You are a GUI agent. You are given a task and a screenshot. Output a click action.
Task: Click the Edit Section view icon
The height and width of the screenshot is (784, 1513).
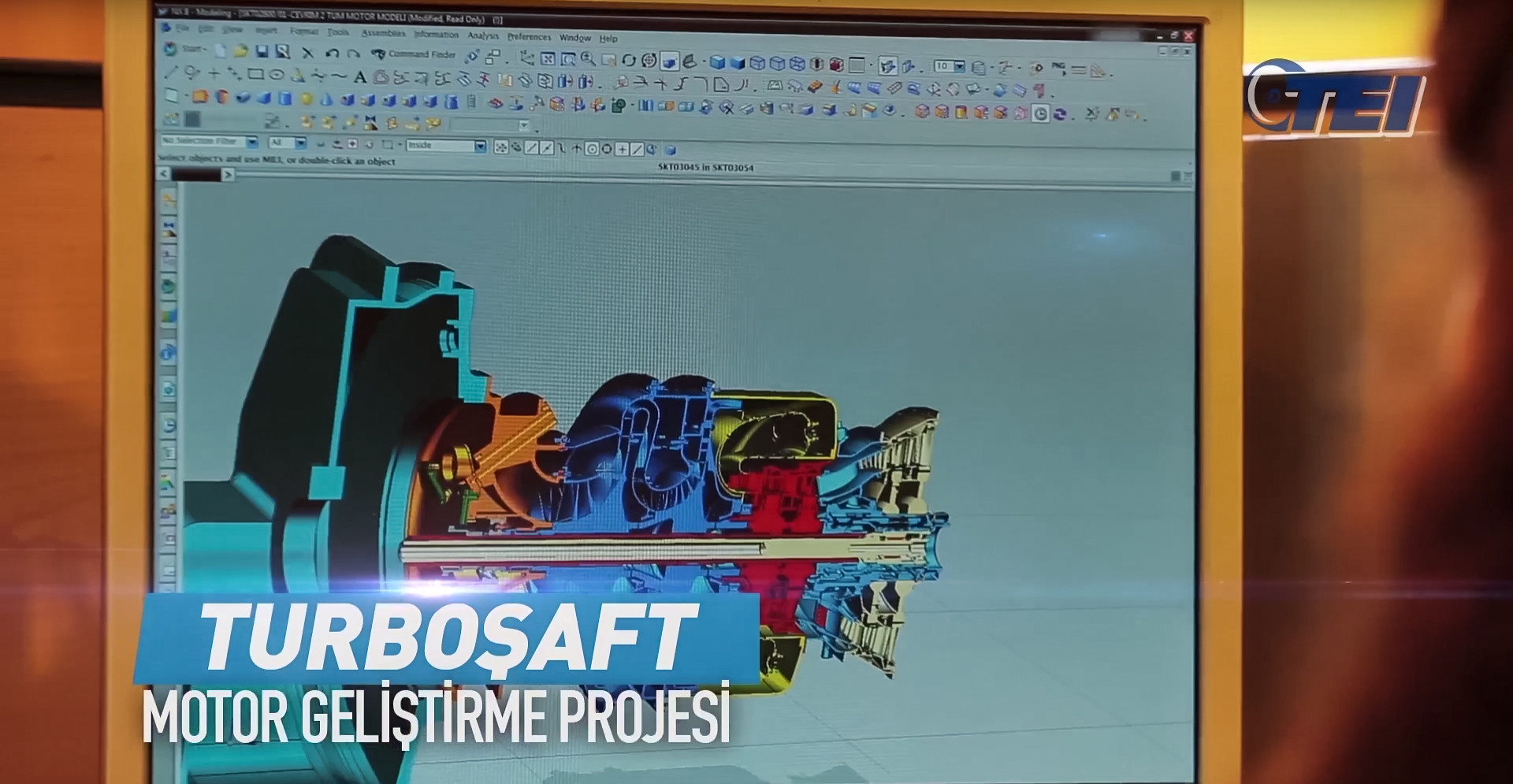(908, 66)
